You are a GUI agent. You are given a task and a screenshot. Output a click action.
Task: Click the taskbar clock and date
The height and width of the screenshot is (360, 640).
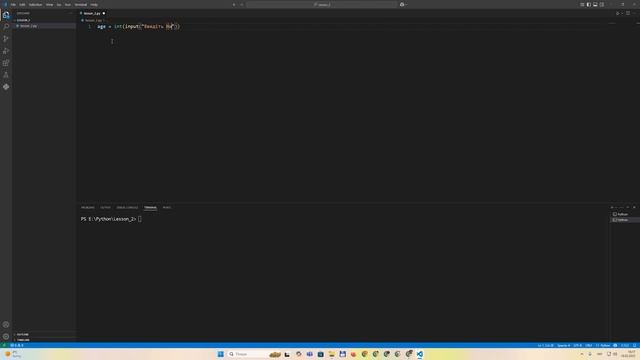pyautogui.click(x=628, y=354)
